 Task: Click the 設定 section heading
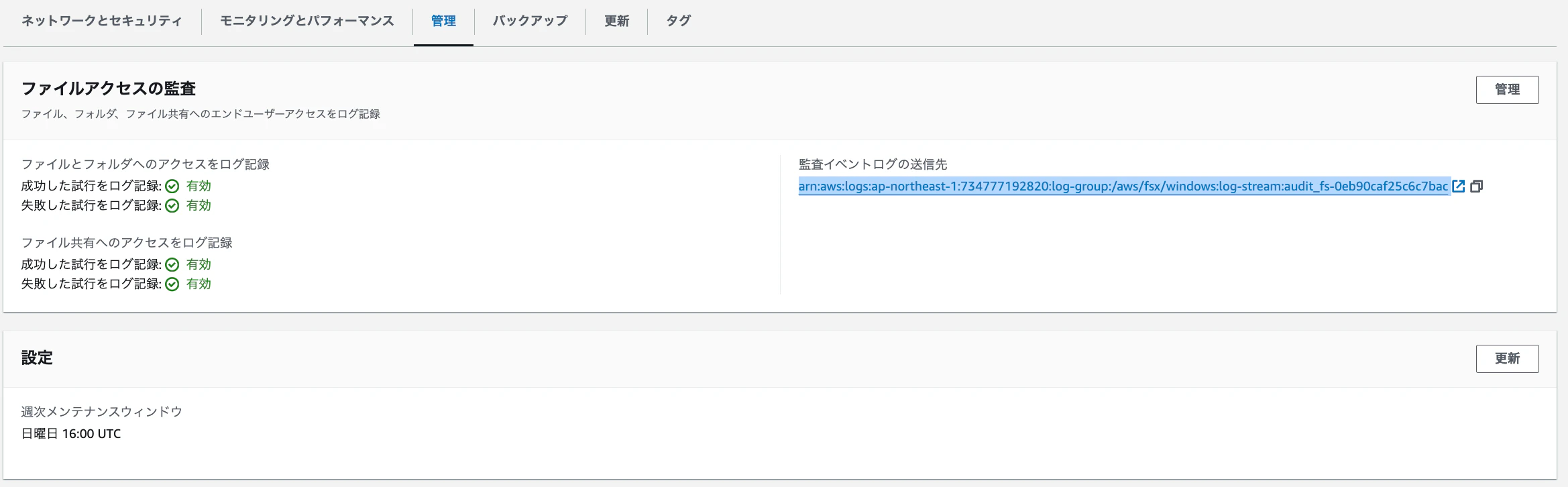point(37,358)
